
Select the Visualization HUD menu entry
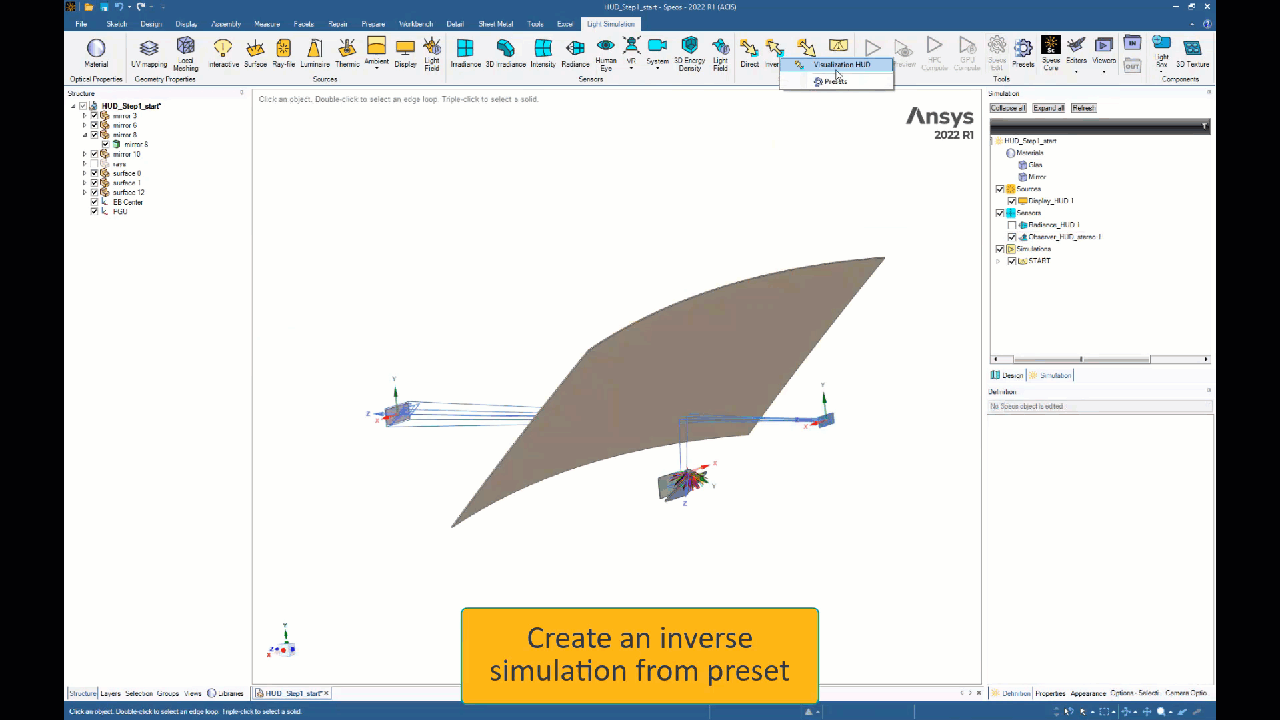836,65
